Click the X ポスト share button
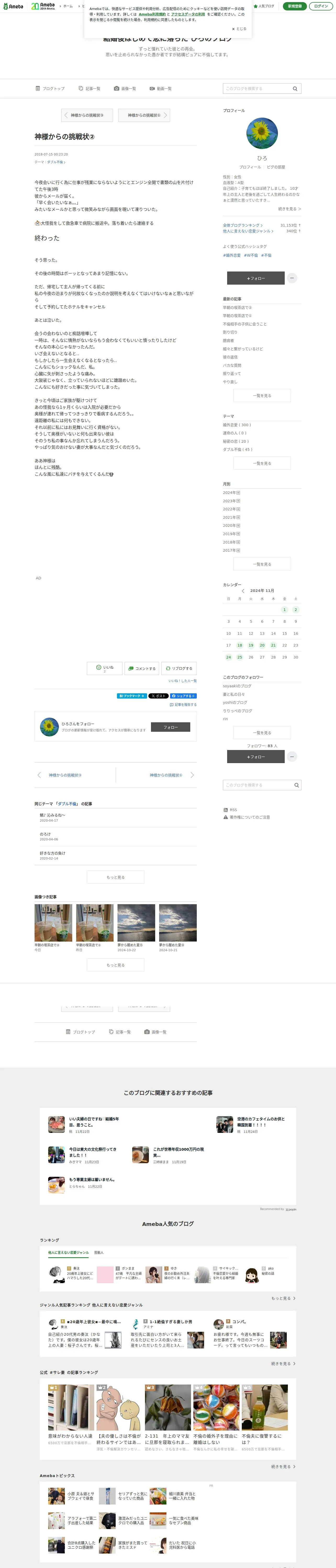Screen dimensions: 336x1568 [158, 696]
